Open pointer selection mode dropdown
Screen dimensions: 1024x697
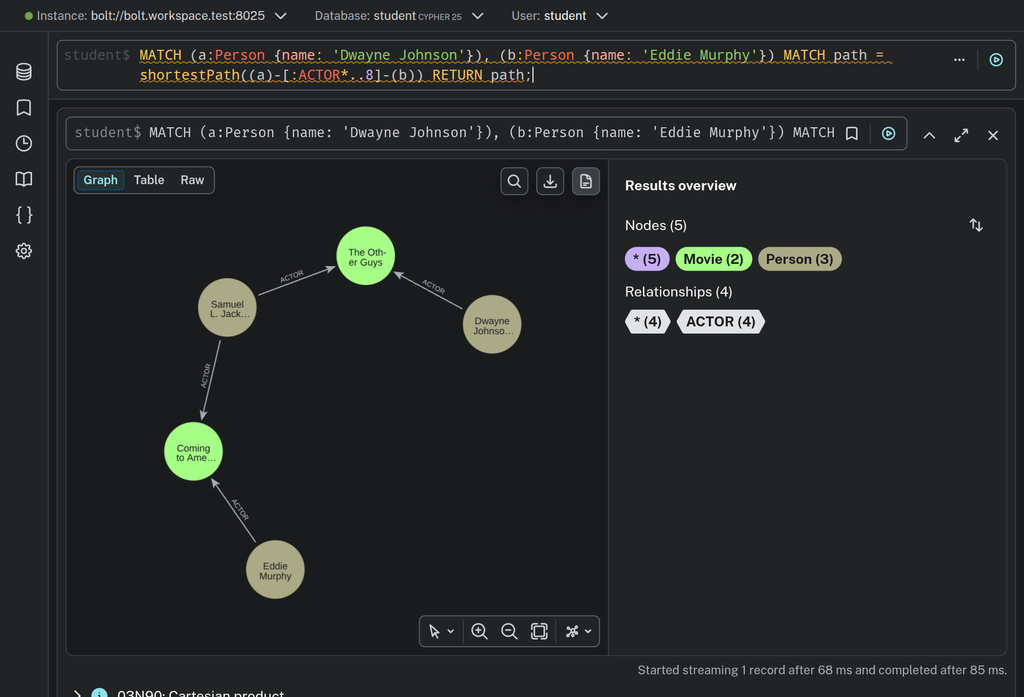pos(441,632)
